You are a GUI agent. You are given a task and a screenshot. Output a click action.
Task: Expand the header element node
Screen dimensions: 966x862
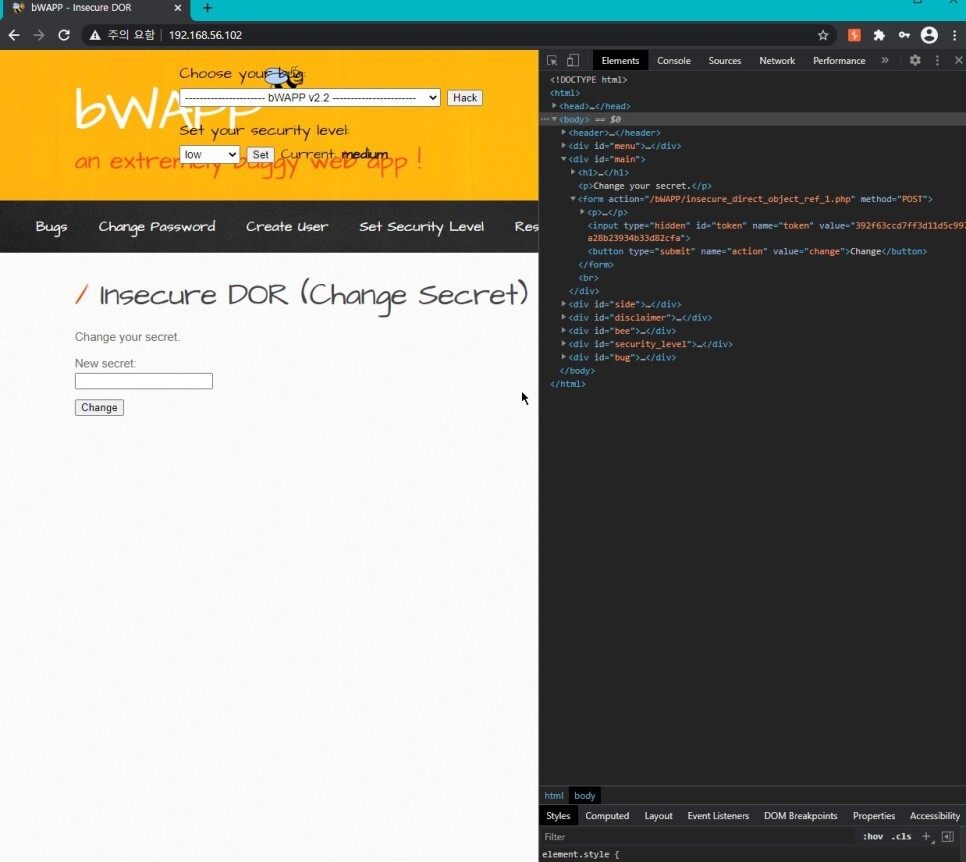(x=563, y=132)
